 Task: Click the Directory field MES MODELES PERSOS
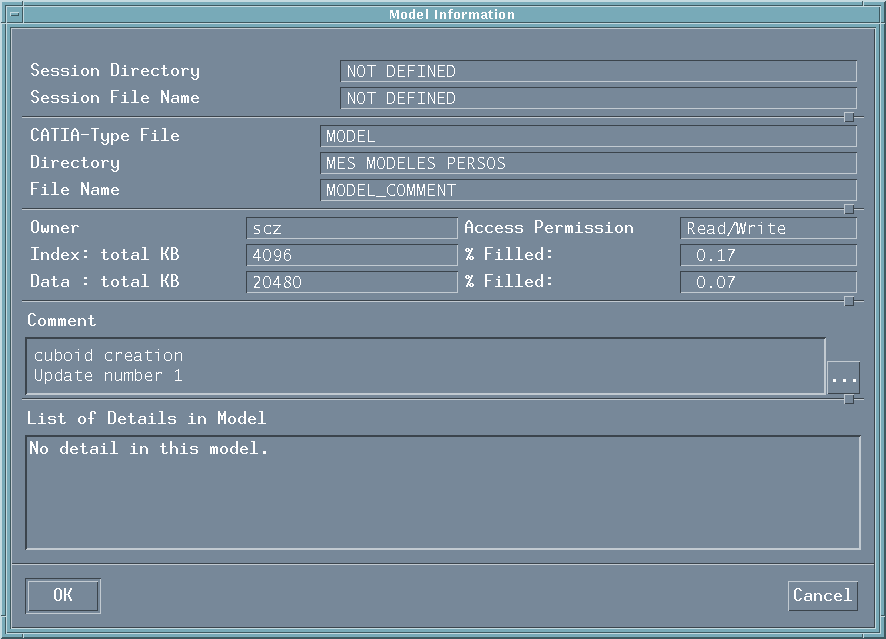pyautogui.click(x=588, y=163)
